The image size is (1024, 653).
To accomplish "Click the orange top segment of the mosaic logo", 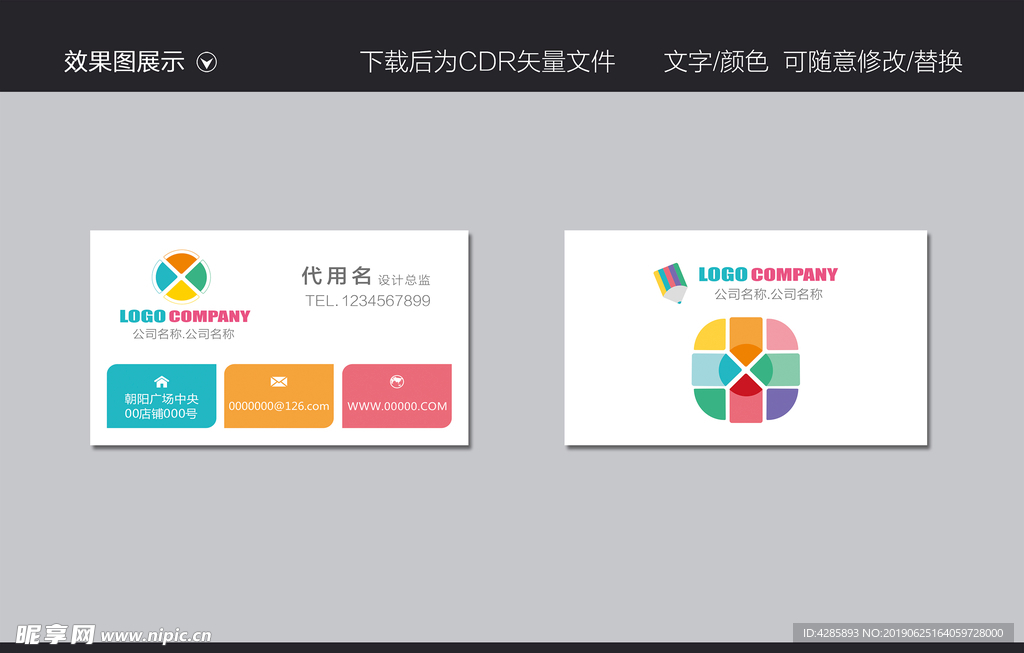I will 745,340.
